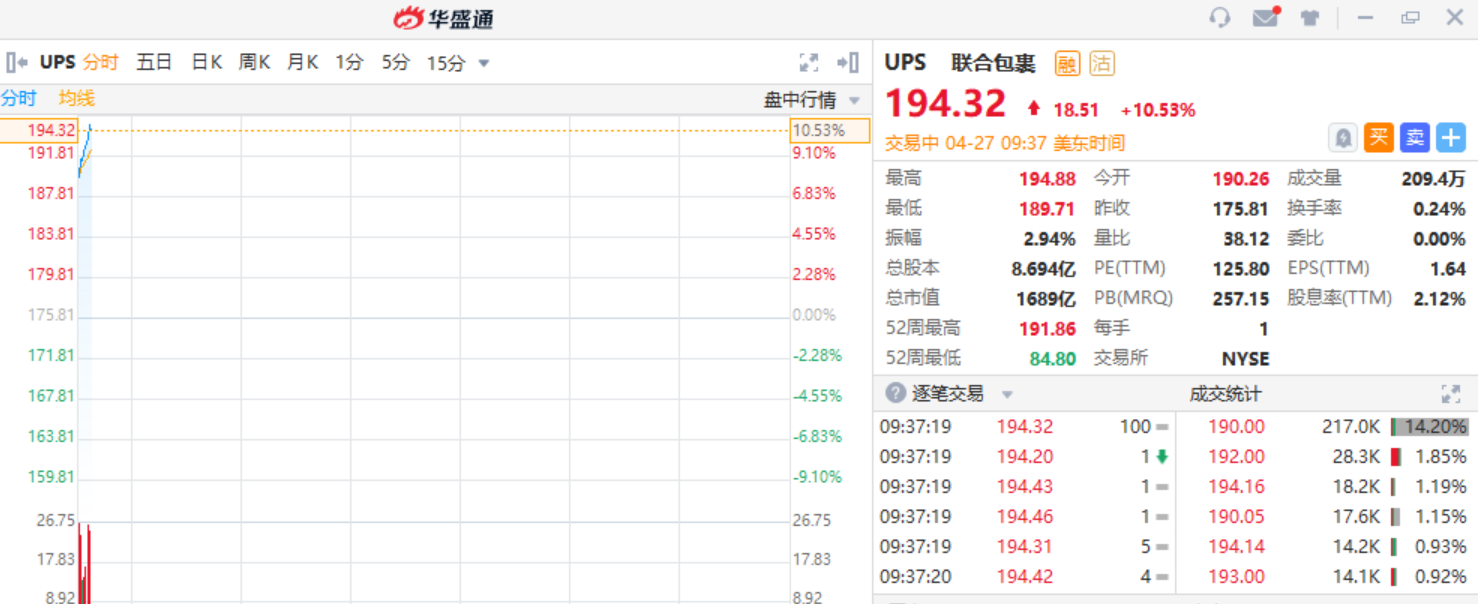The image size is (1478, 604).
Task: Open the skin theme shirt icon
Action: point(1310,18)
